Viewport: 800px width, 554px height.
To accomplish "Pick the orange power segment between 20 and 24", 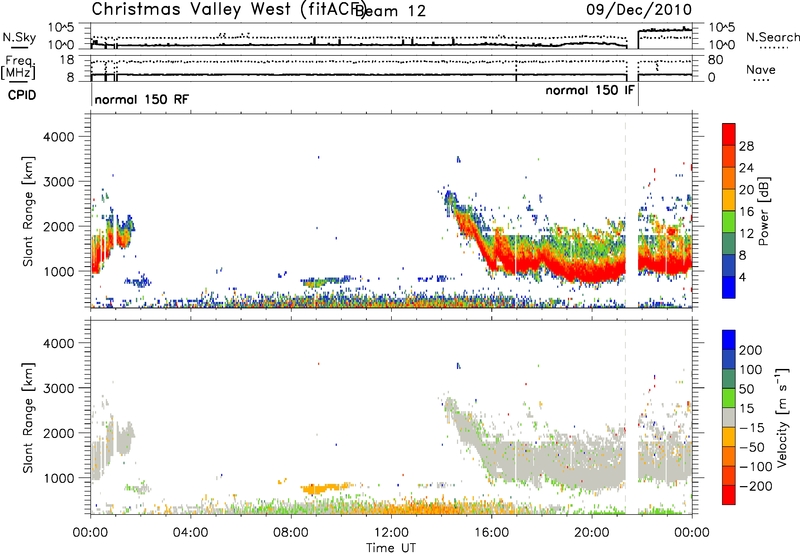I will (729, 178).
